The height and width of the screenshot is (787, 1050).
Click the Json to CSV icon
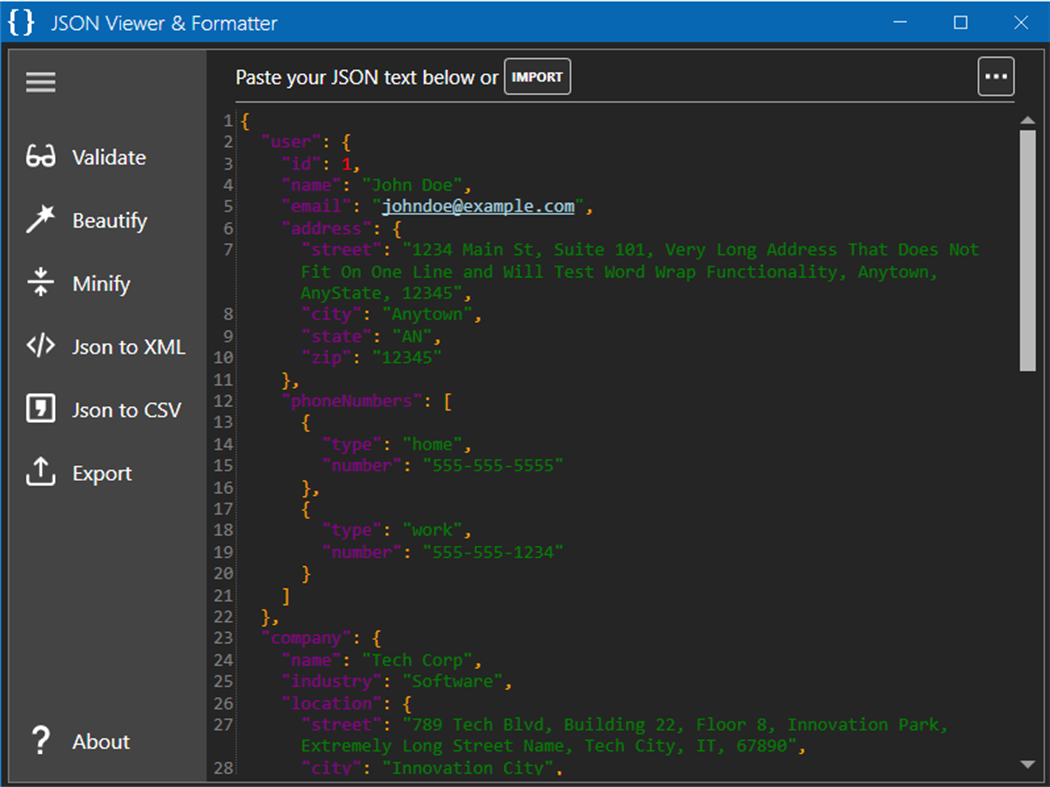coord(41,409)
